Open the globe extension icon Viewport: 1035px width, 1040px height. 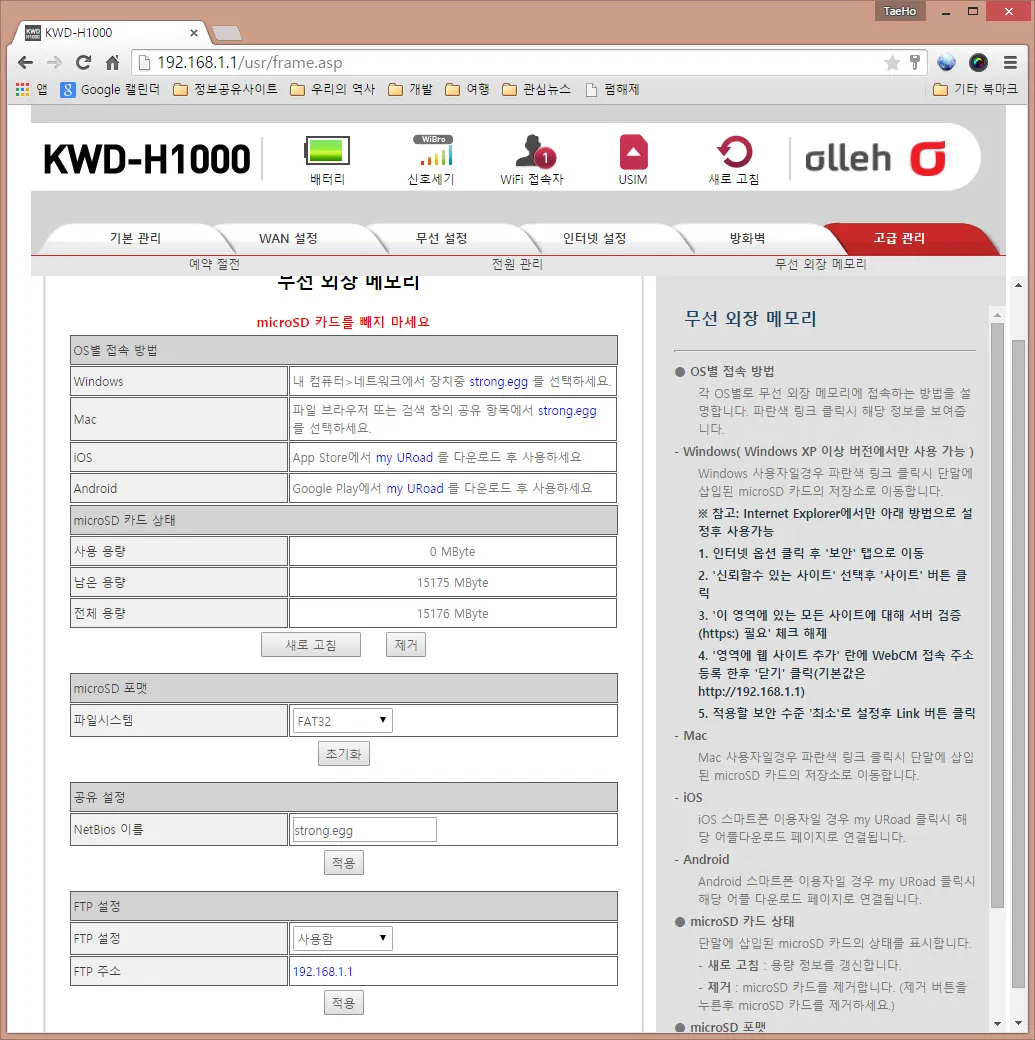[947, 62]
